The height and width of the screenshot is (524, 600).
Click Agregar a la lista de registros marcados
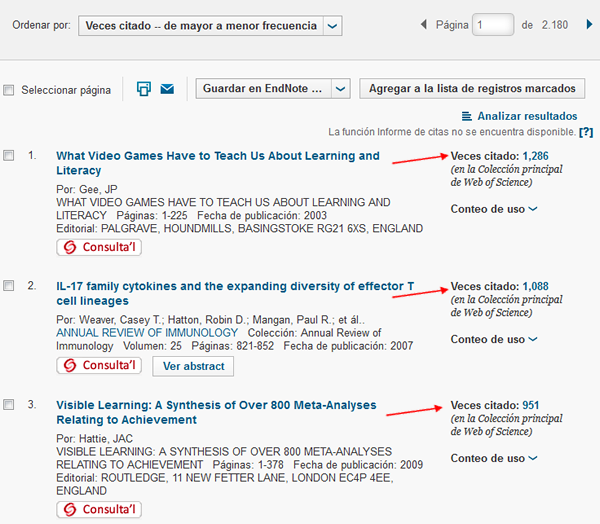coord(471,89)
